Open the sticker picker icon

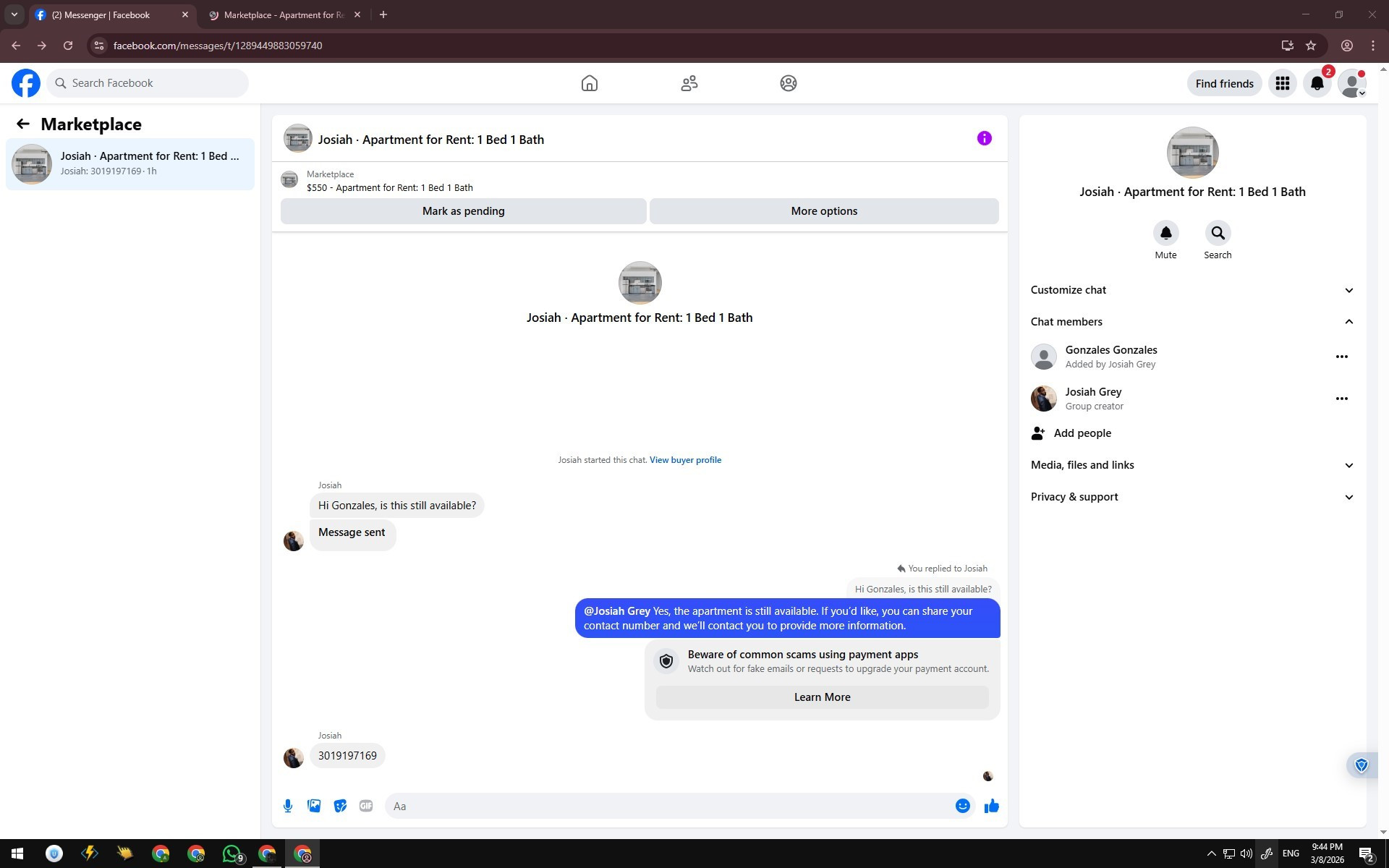(340, 806)
